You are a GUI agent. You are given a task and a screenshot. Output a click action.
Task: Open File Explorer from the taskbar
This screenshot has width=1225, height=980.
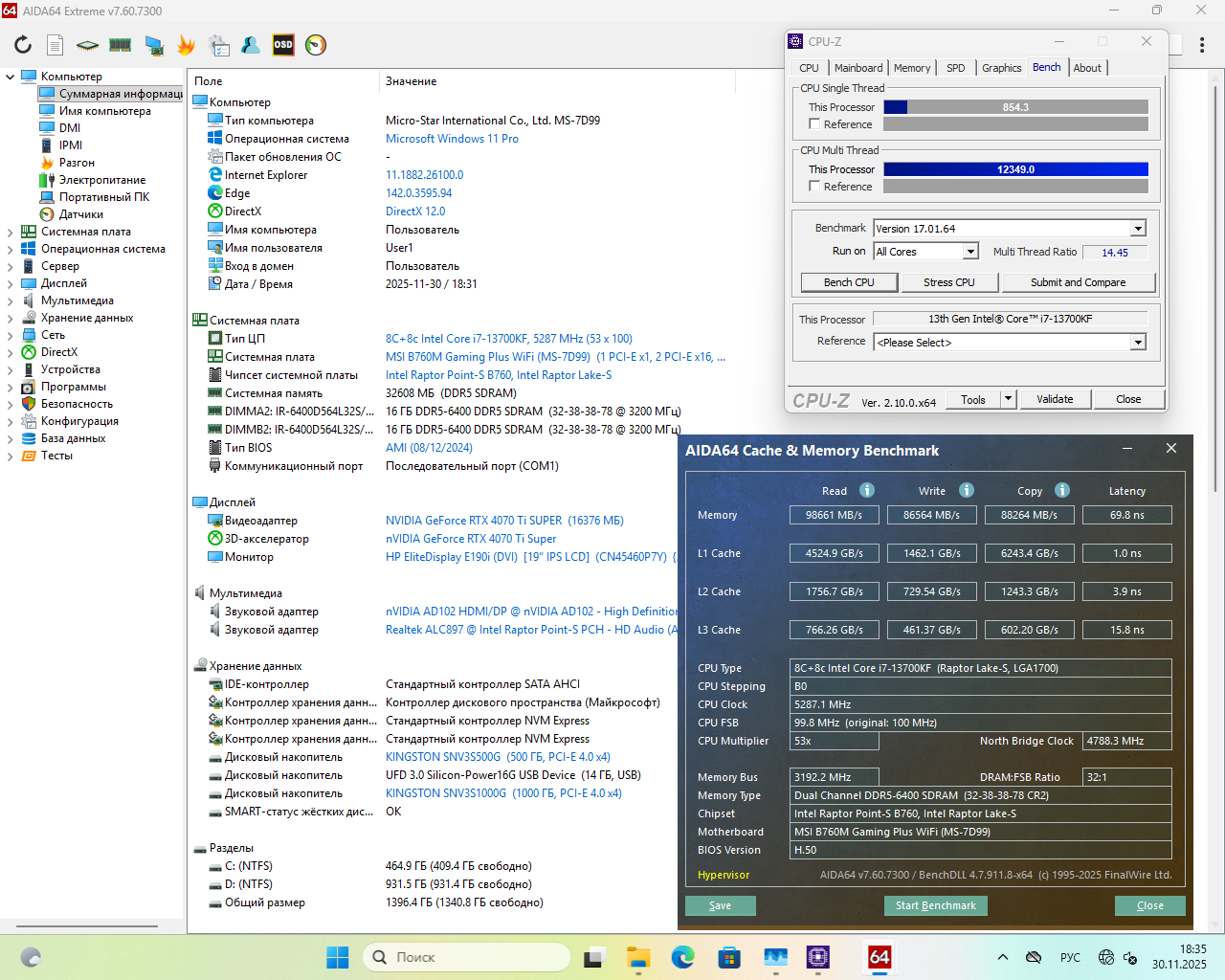click(x=638, y=957)
